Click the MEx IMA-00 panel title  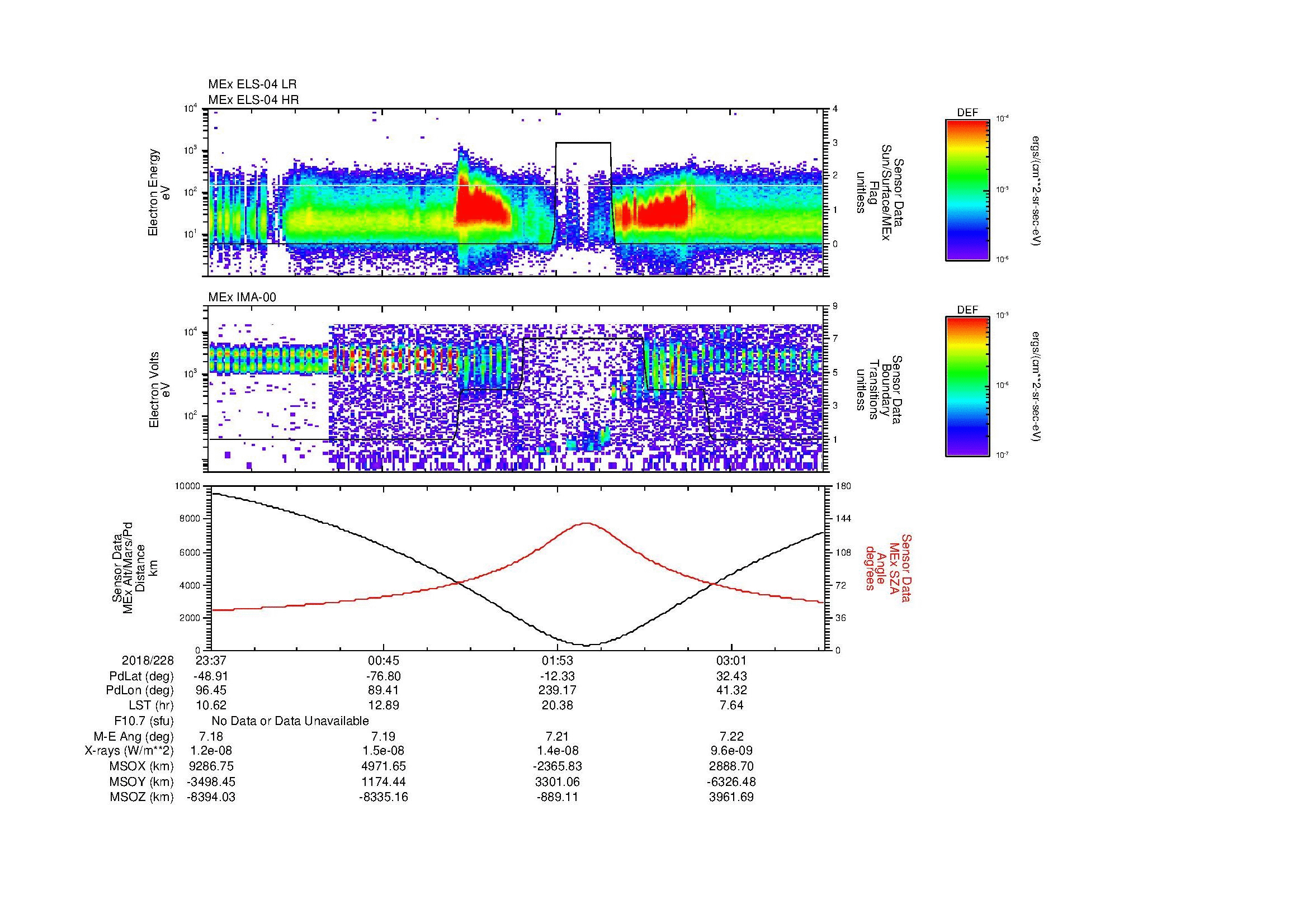point(242,297)
